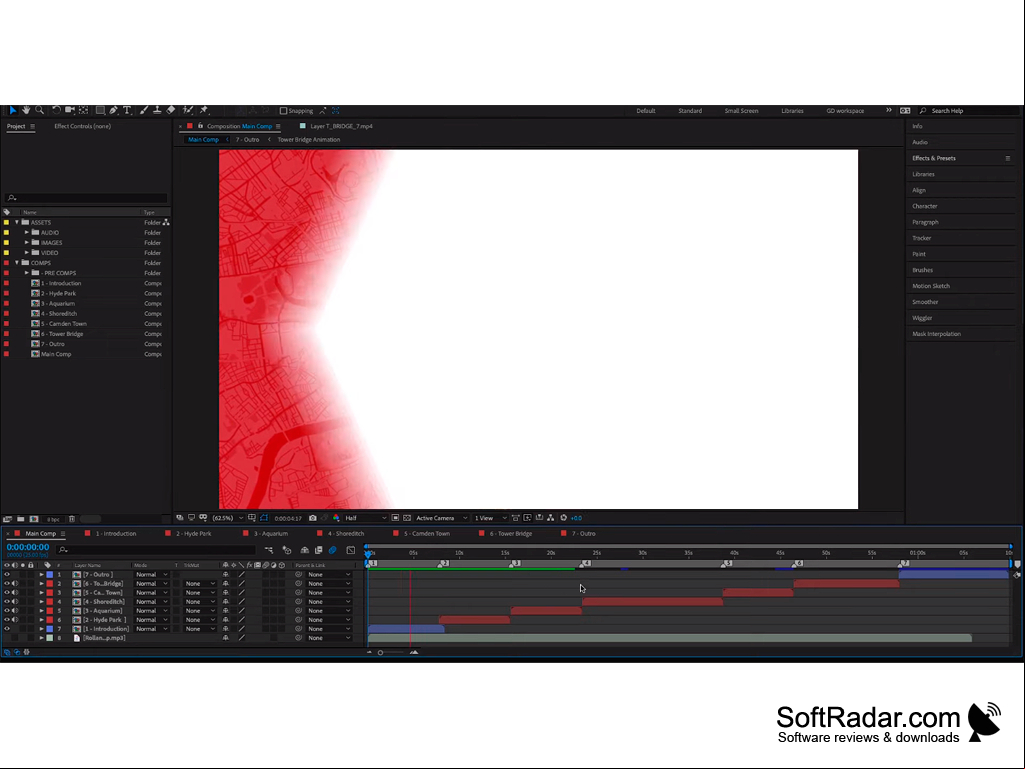Open the Effects & Presets panel
Viewport: 1025px width, 769px height.
(x=934, y=158)
